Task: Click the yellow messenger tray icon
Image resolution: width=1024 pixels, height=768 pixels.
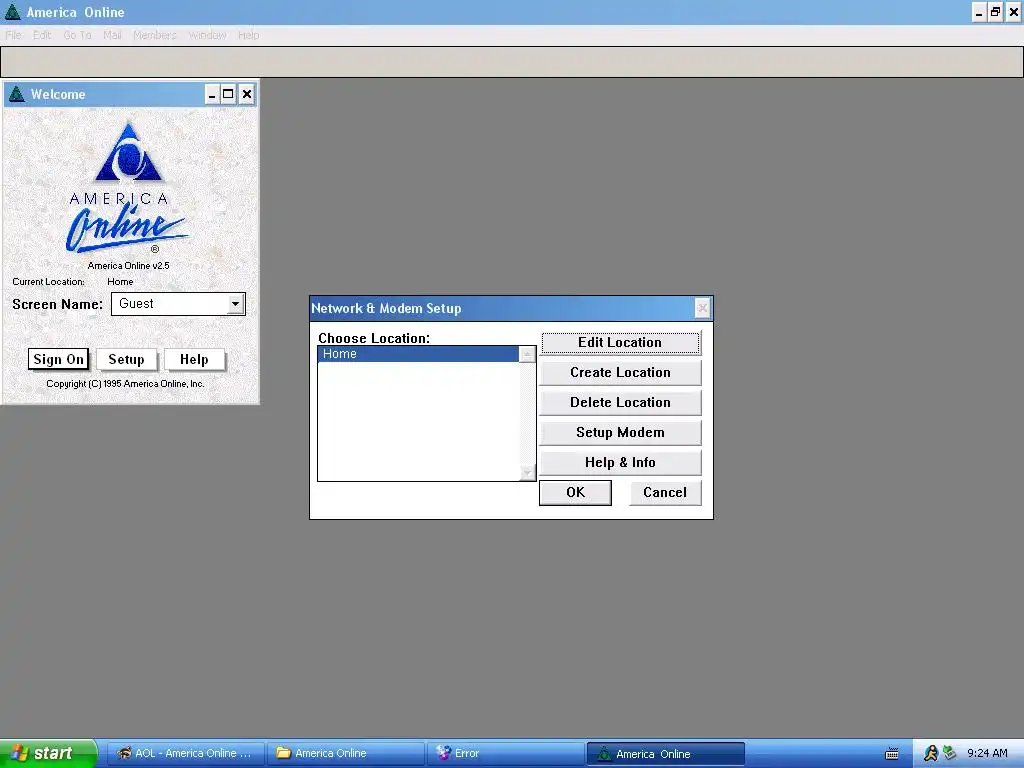Action: coord(931,753)
